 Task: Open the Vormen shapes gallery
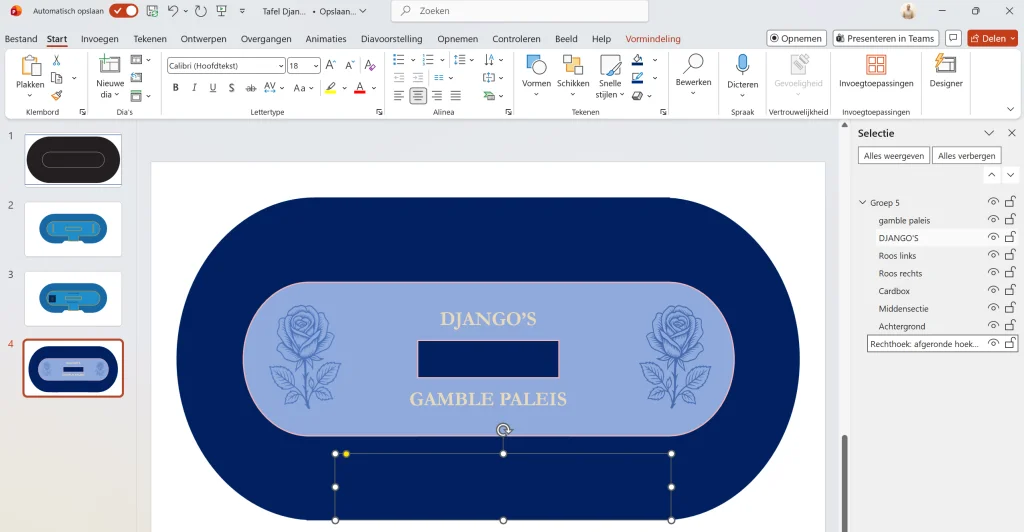[536, 76]
